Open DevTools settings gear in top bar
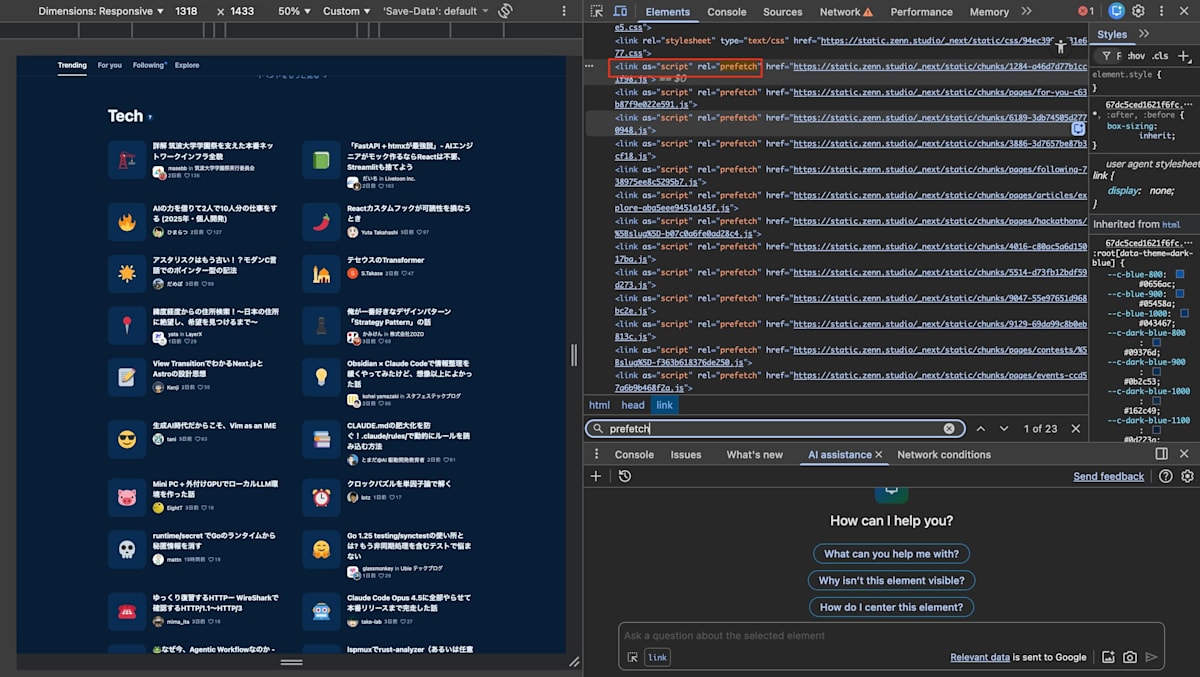The height and width of the screenshot is (677, 1200). pyautogui.click(x=1138, y=11)
